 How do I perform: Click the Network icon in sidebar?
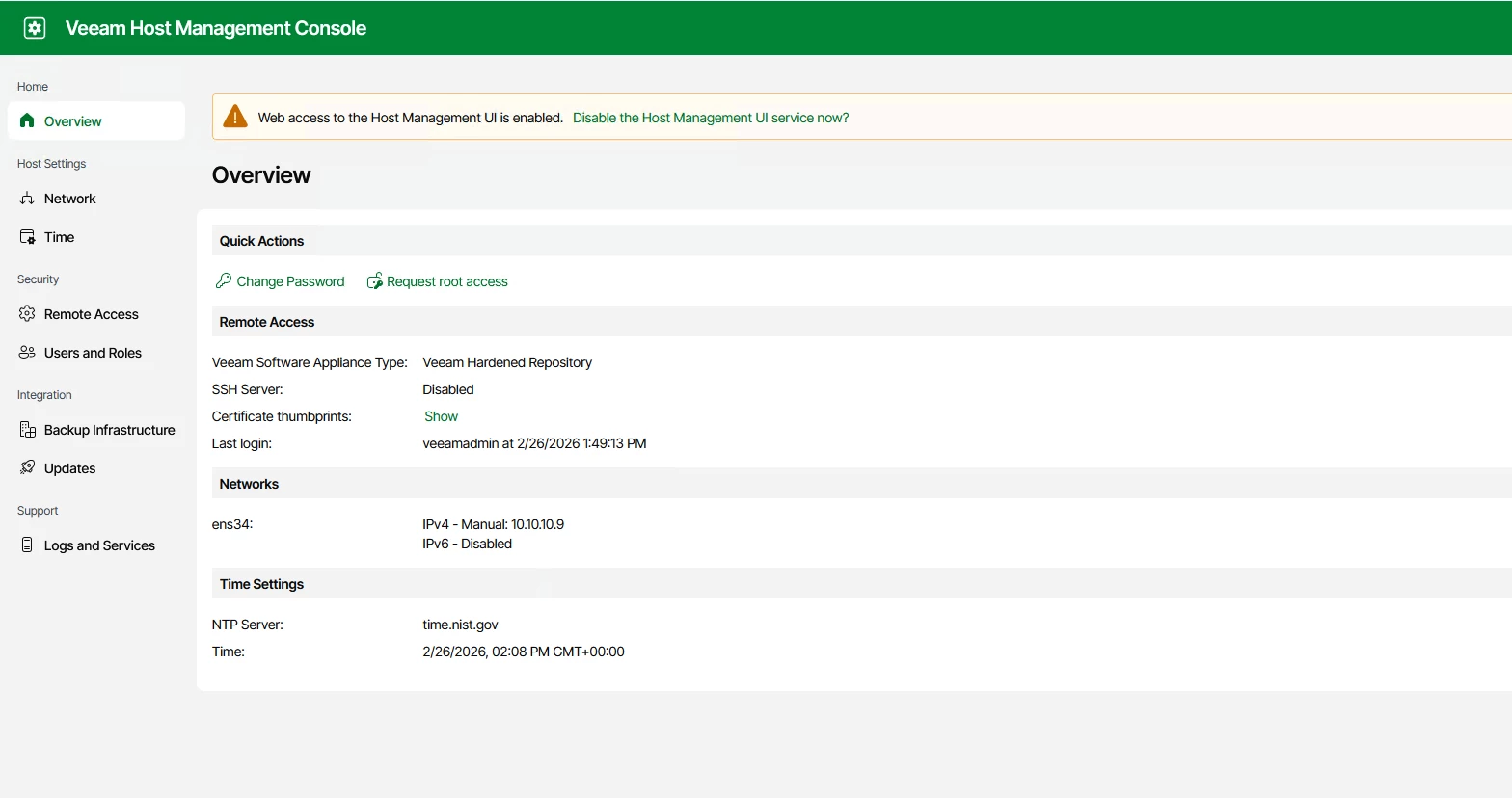27,199
